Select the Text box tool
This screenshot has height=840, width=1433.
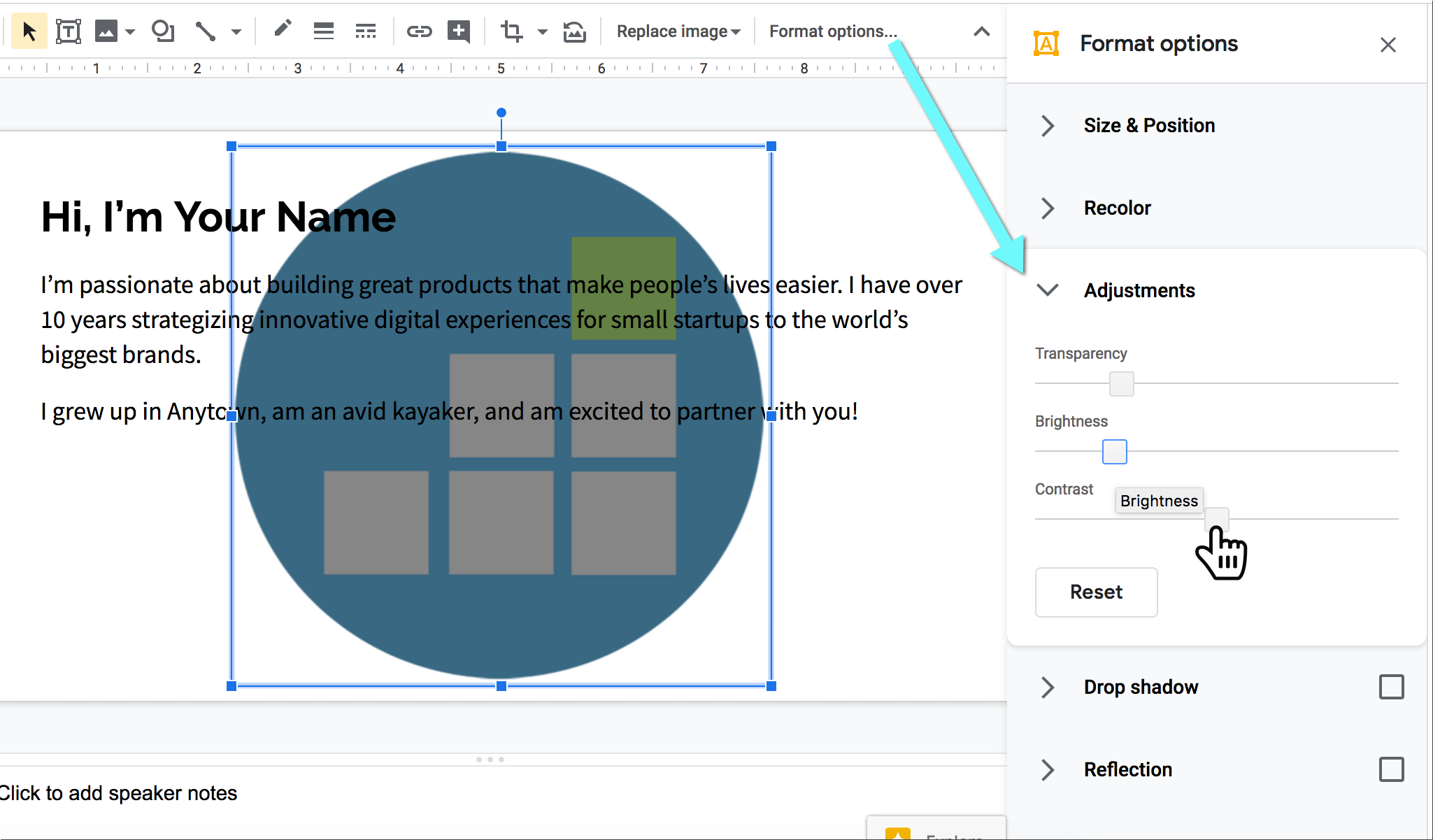[x=68, y=31]
